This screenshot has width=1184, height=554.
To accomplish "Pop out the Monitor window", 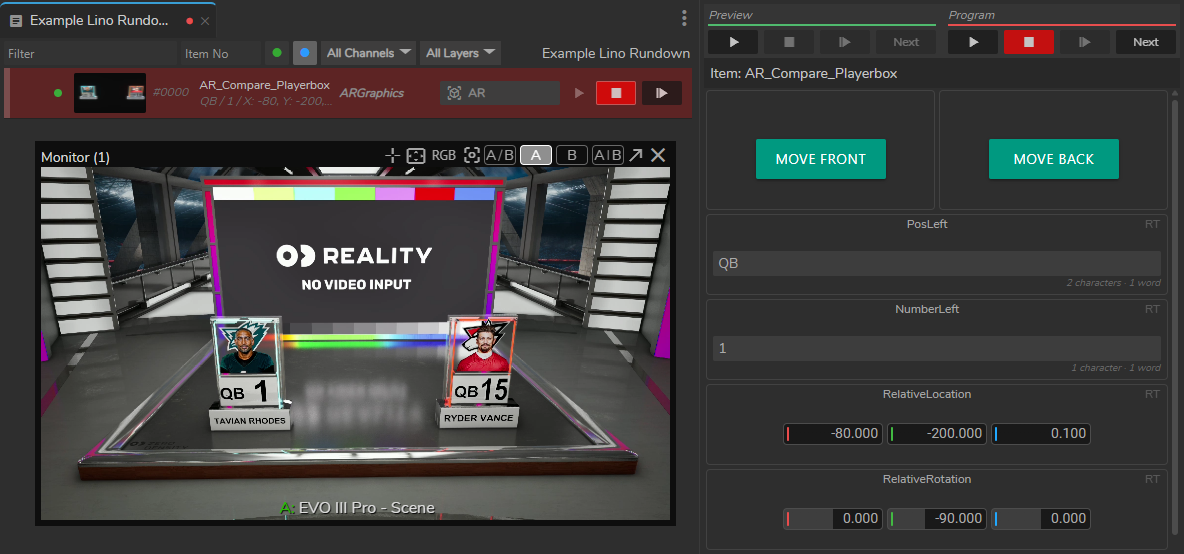I will (x=636, y=155).
